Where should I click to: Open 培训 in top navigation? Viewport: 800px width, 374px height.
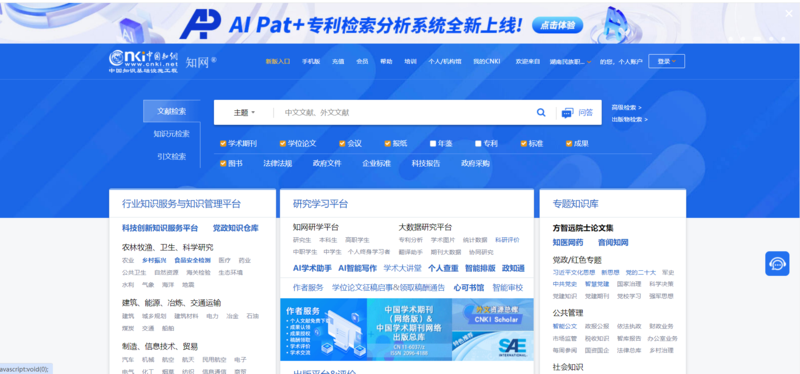click(x=410, y=61)
